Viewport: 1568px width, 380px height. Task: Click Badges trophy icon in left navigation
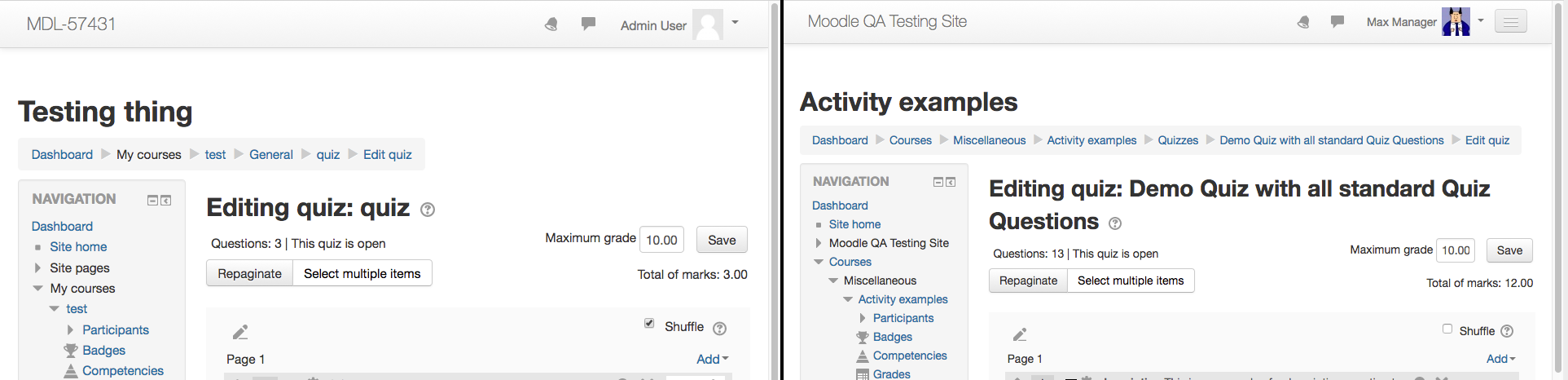(x=71, y=351)
